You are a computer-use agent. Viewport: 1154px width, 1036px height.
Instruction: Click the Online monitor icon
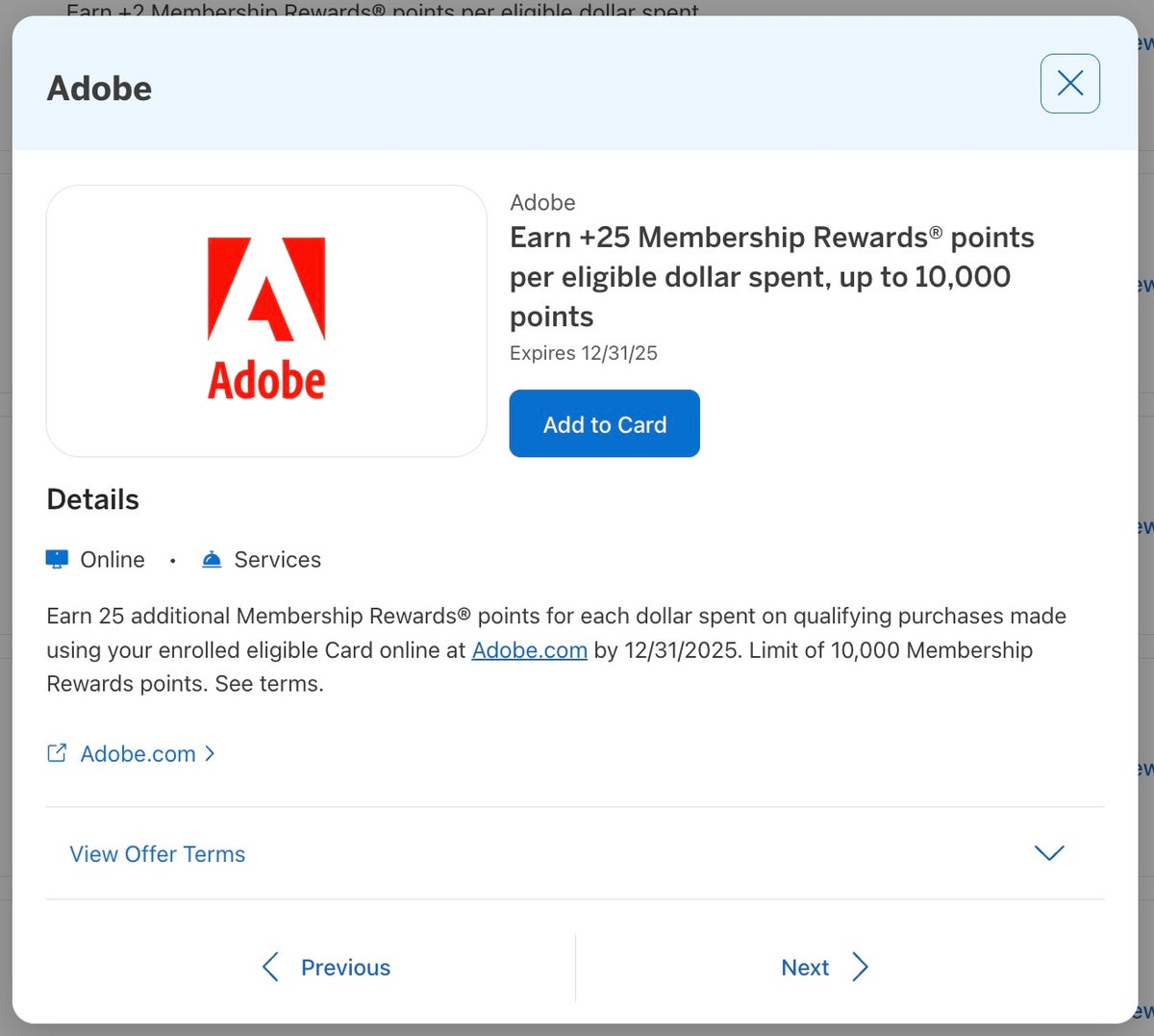tap(57, 559)
